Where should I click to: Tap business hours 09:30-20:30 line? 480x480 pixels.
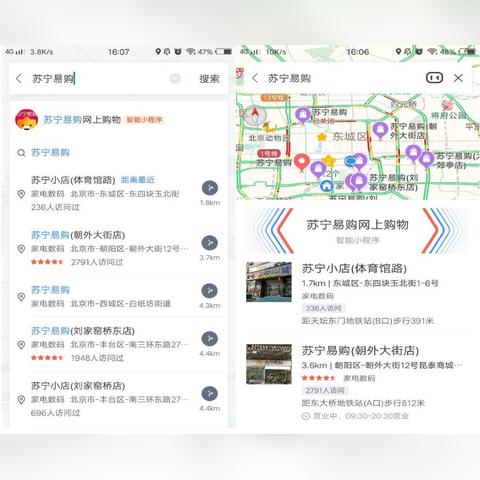355,416
